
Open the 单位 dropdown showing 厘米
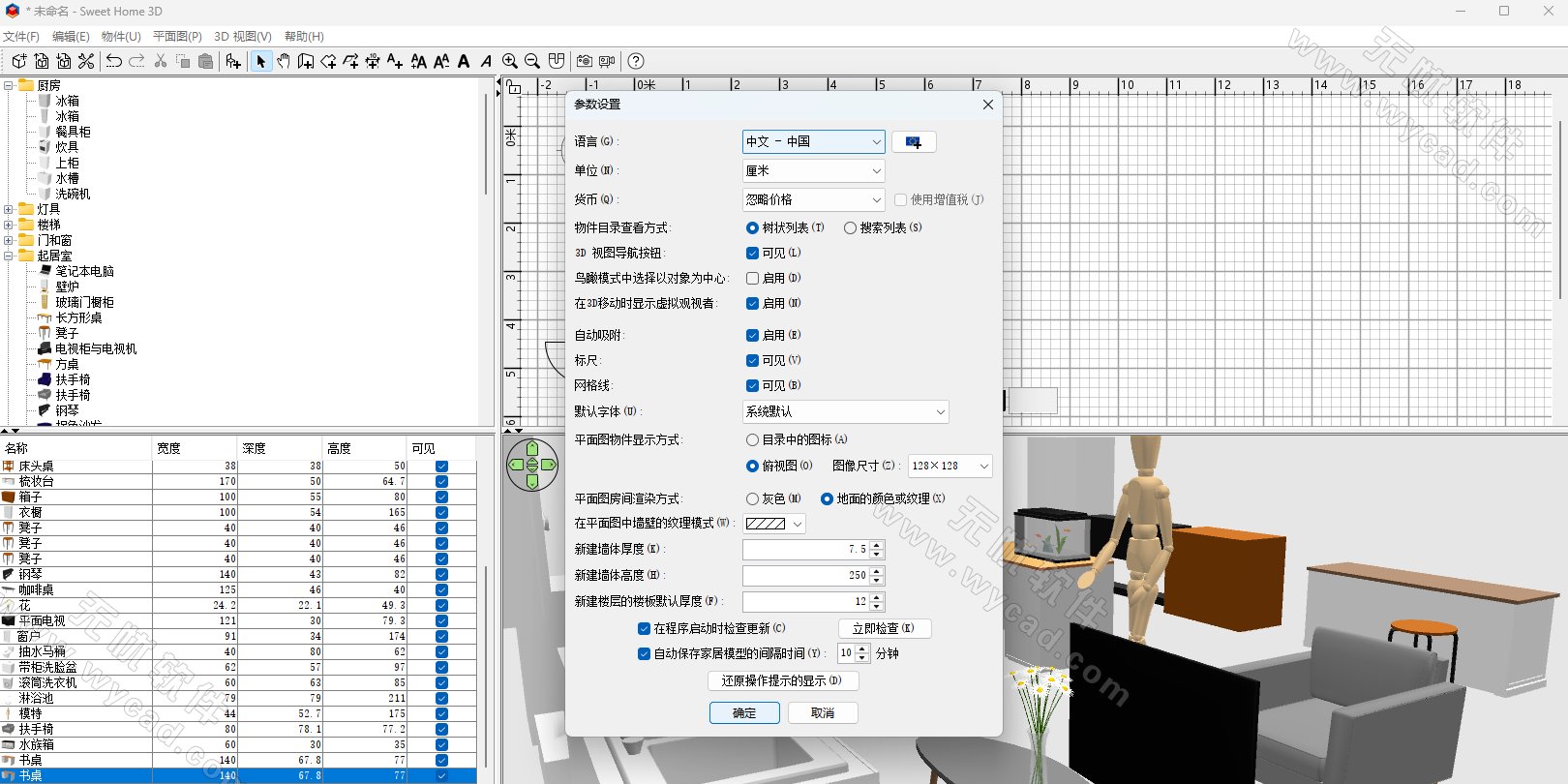pyautogui.click(x=813, y=170)
